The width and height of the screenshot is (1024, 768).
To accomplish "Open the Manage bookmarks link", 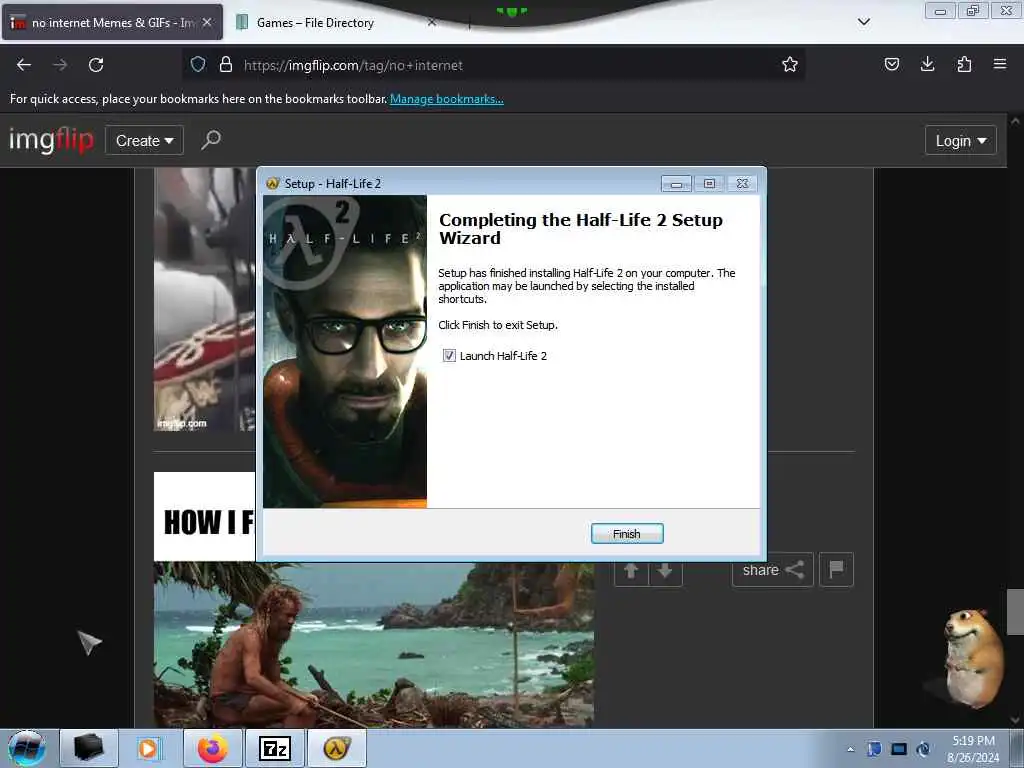I will click(447, 99).
